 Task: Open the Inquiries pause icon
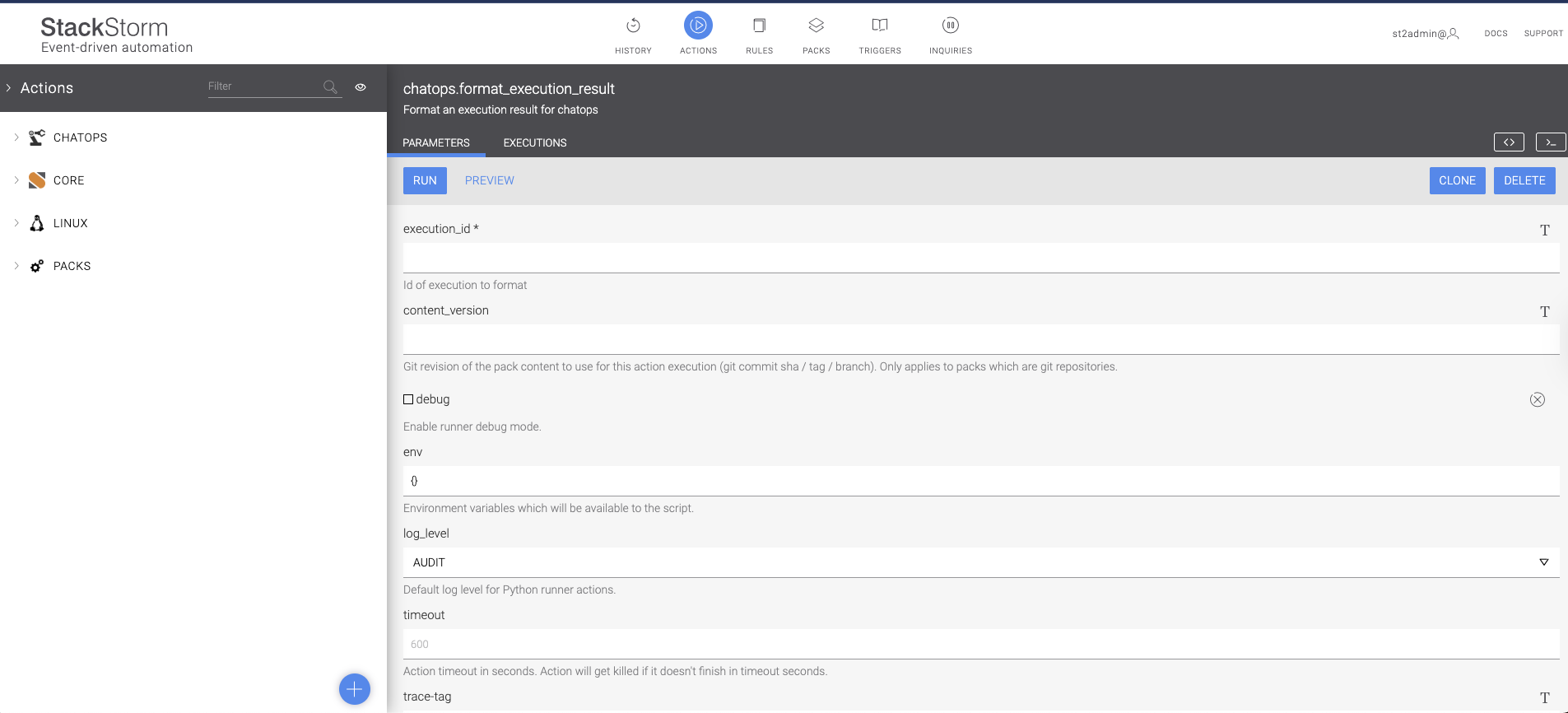pyautogui.click(x=950, y=26)
